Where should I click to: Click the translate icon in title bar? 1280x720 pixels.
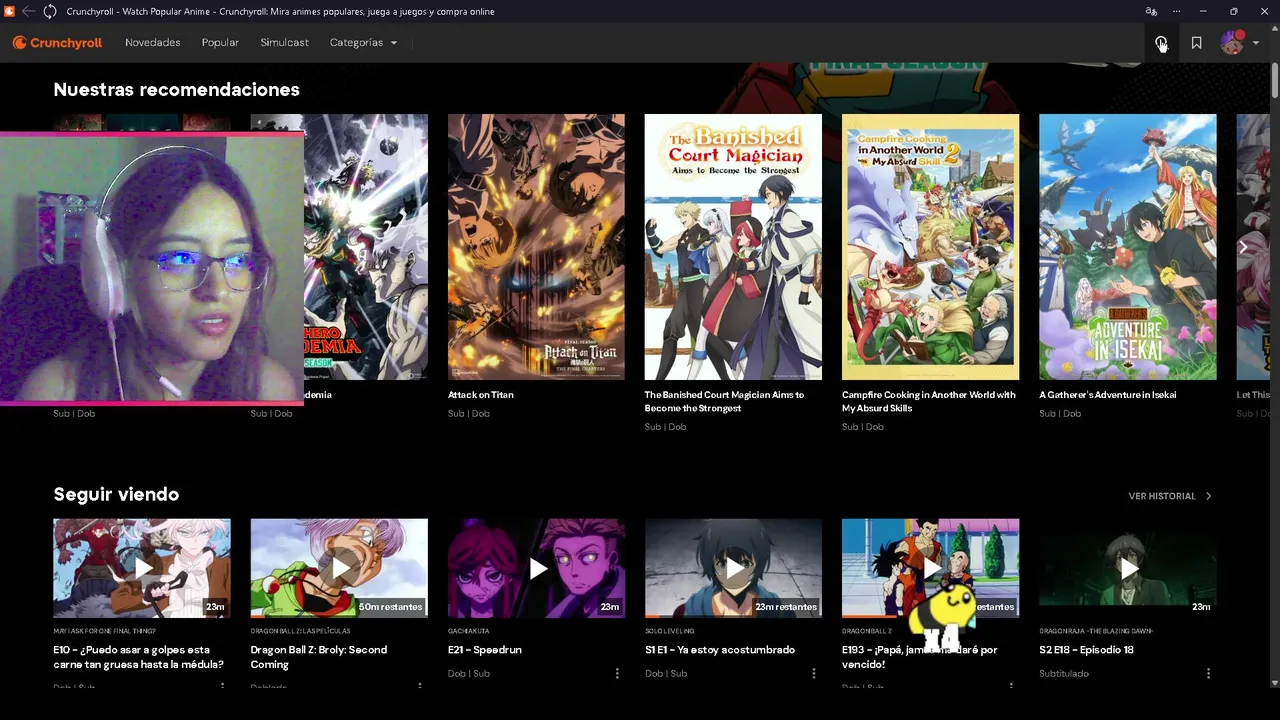1151,11
